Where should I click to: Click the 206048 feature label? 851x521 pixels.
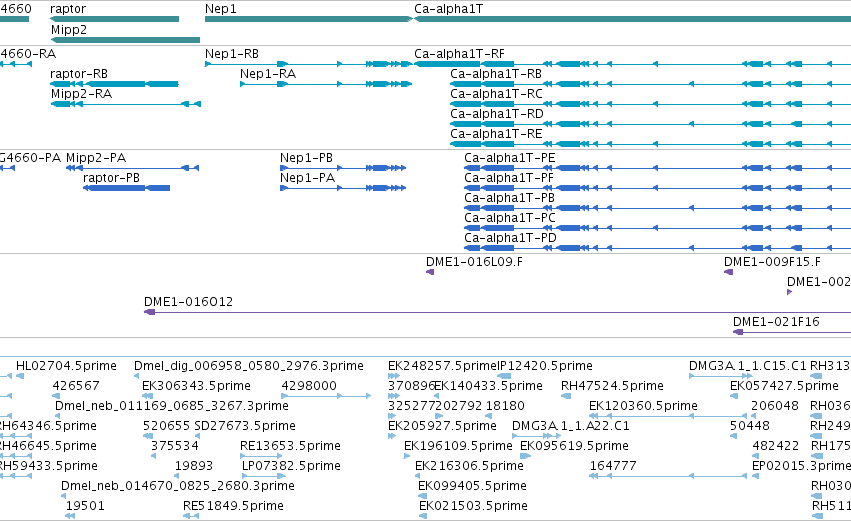[x=775, y=406]
